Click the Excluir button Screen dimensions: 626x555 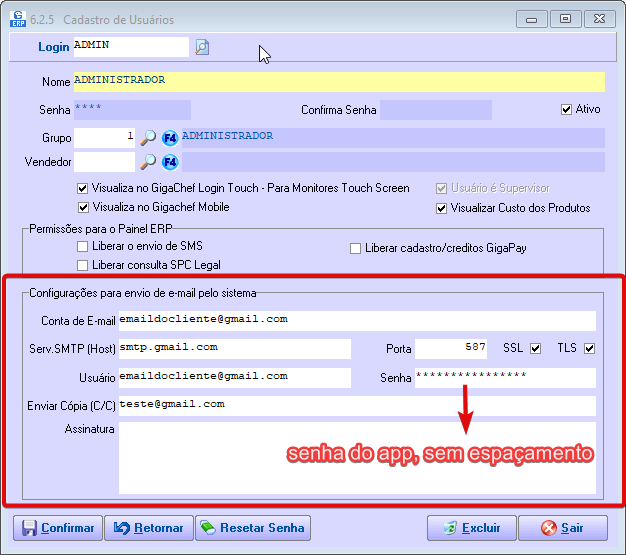coord(471,528)
